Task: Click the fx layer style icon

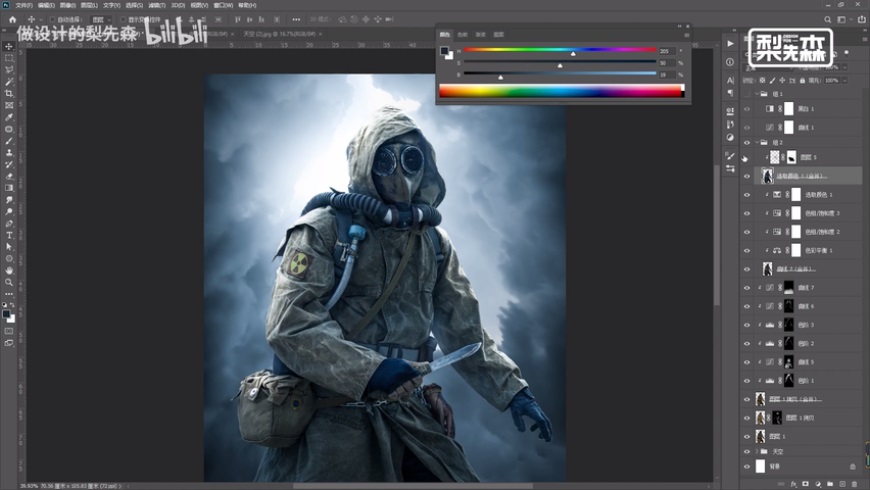Action: point(793,484)
